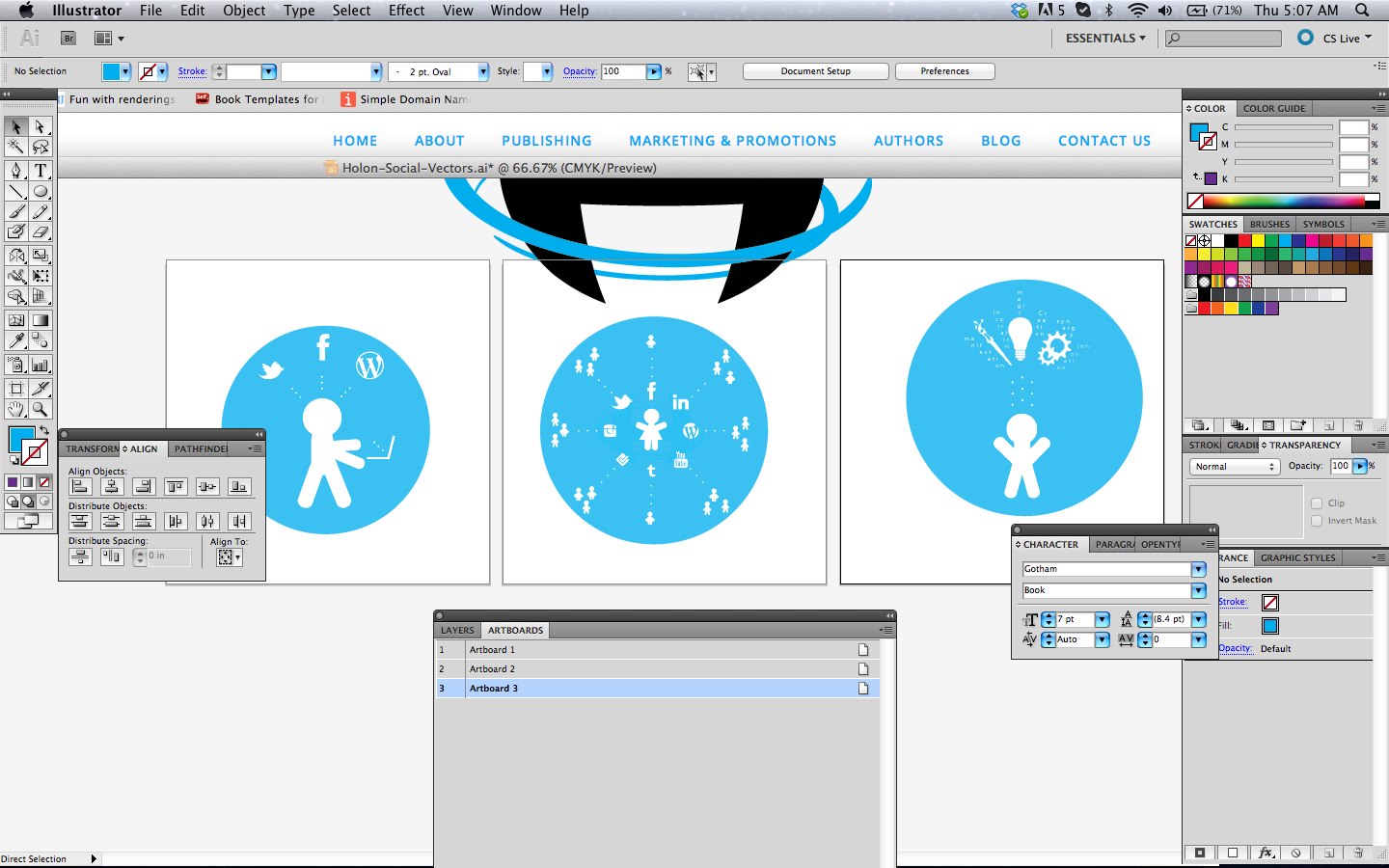Open the Effect menu
Viewport: 1389px width, 868px height.
click(x=406, y=11)
